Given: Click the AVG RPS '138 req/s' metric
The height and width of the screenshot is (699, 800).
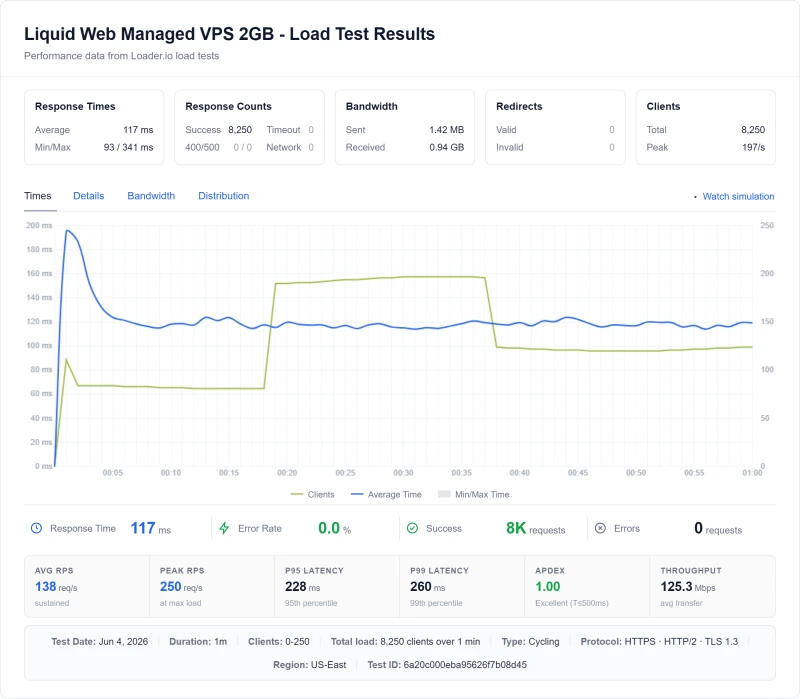Looking at the screenshot, I should click(56, 587).
